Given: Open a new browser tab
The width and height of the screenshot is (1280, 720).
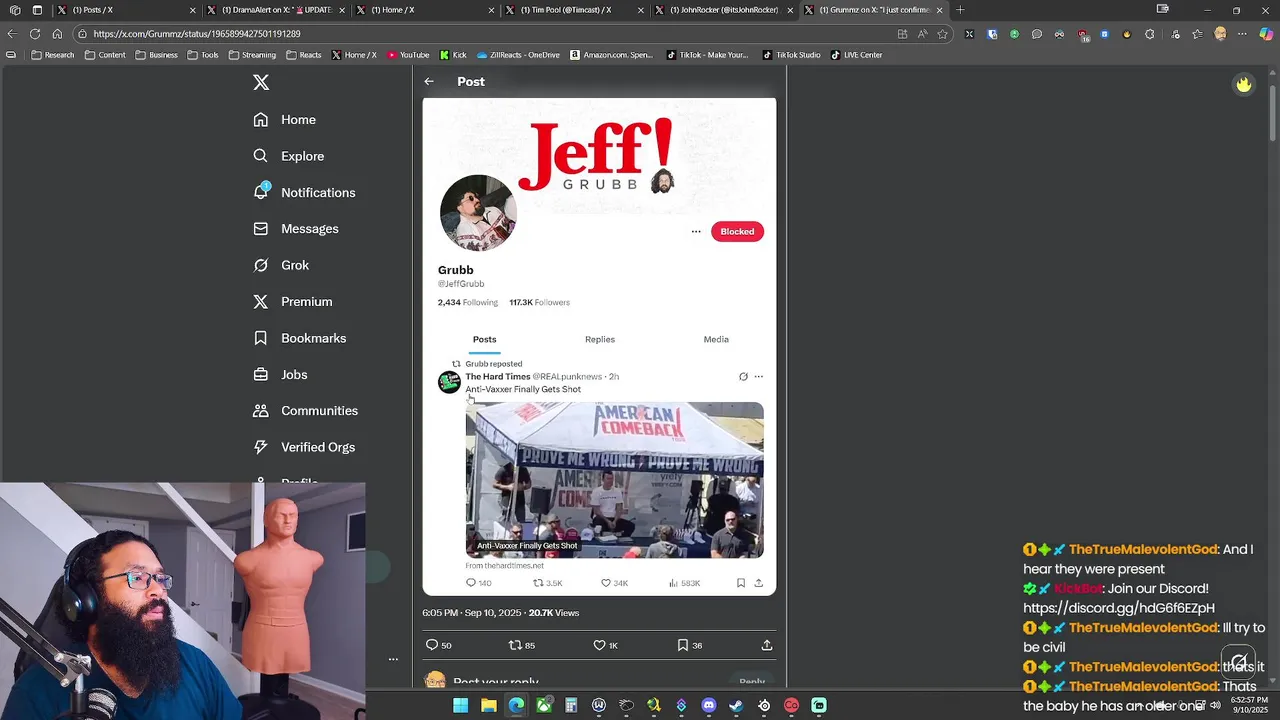Looking at the screenshot, I should pyautogui.click(x=960, y=10).
